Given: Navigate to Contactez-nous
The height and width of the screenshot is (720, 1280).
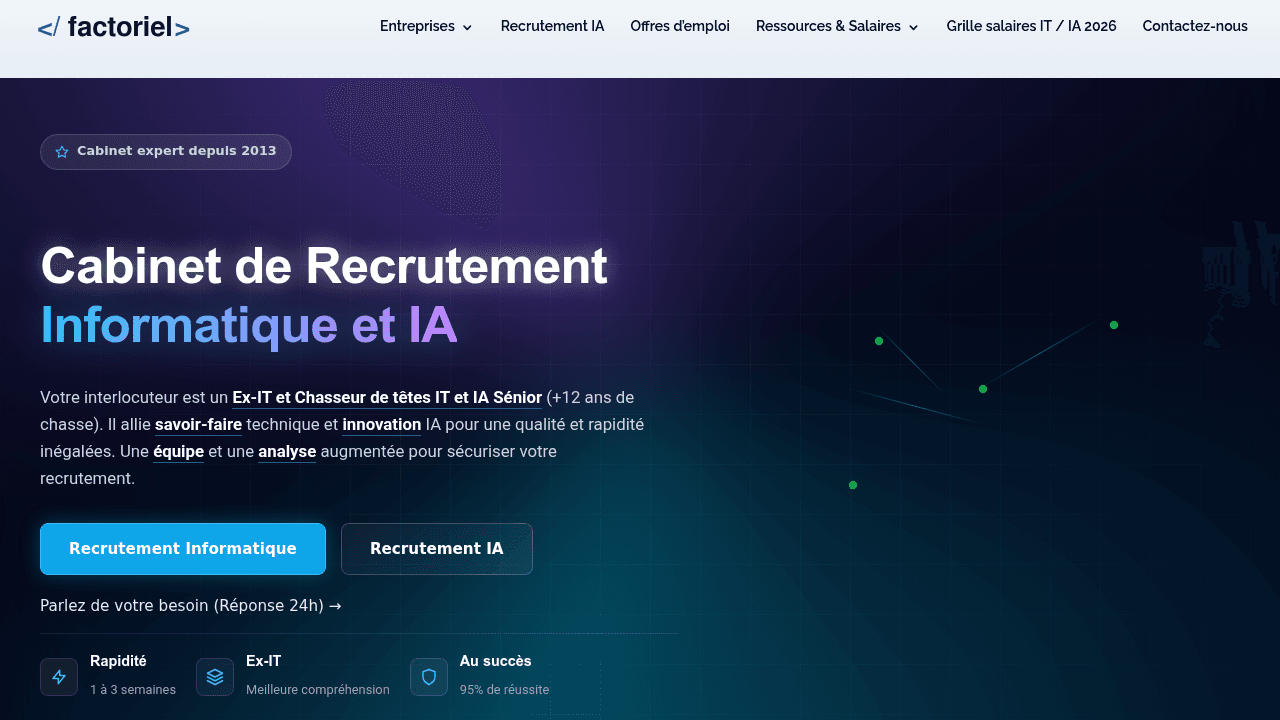Looking at the screenshot, I should click(1195, 26).
